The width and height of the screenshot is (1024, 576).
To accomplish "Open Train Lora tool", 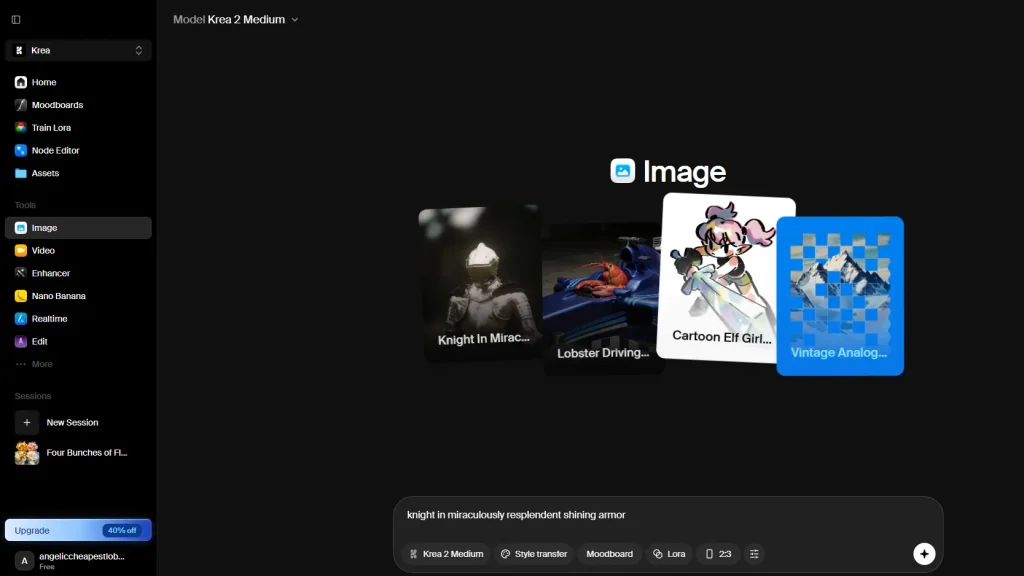I will pos(78,128).
